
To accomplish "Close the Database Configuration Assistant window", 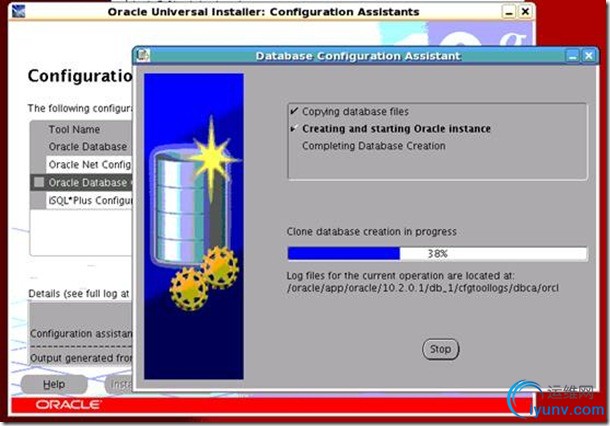I will [x=589, y=56].
